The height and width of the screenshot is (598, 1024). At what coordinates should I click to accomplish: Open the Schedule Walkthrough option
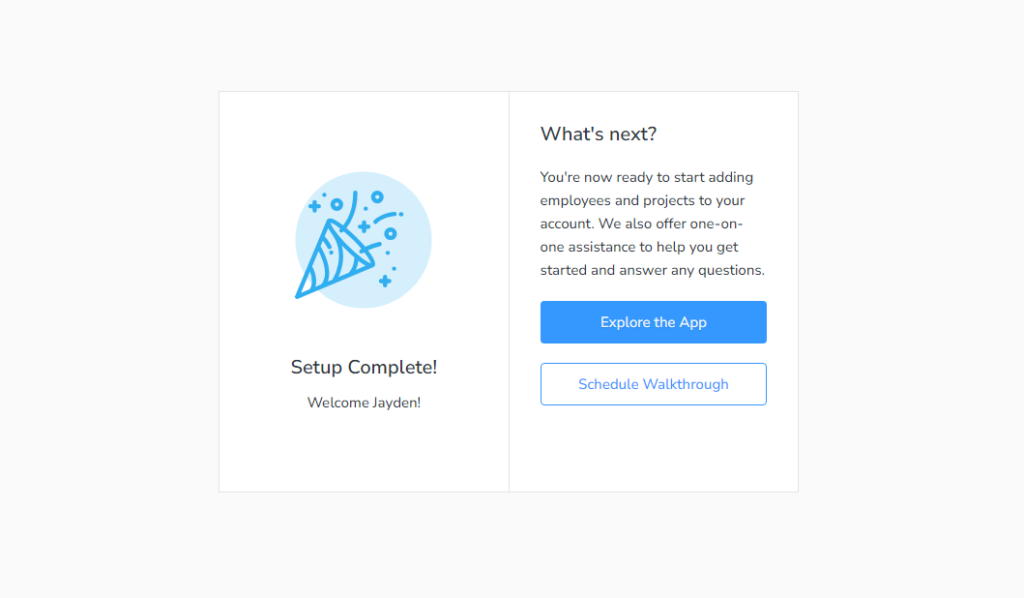pyautogui.click(x=653, y=384)
